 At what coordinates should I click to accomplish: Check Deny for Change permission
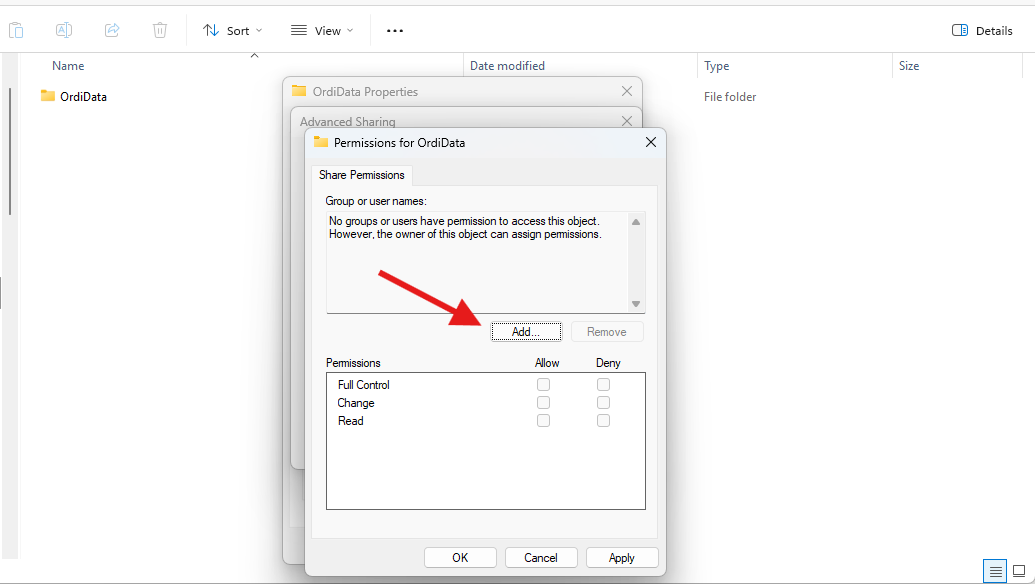pos(603,403)
